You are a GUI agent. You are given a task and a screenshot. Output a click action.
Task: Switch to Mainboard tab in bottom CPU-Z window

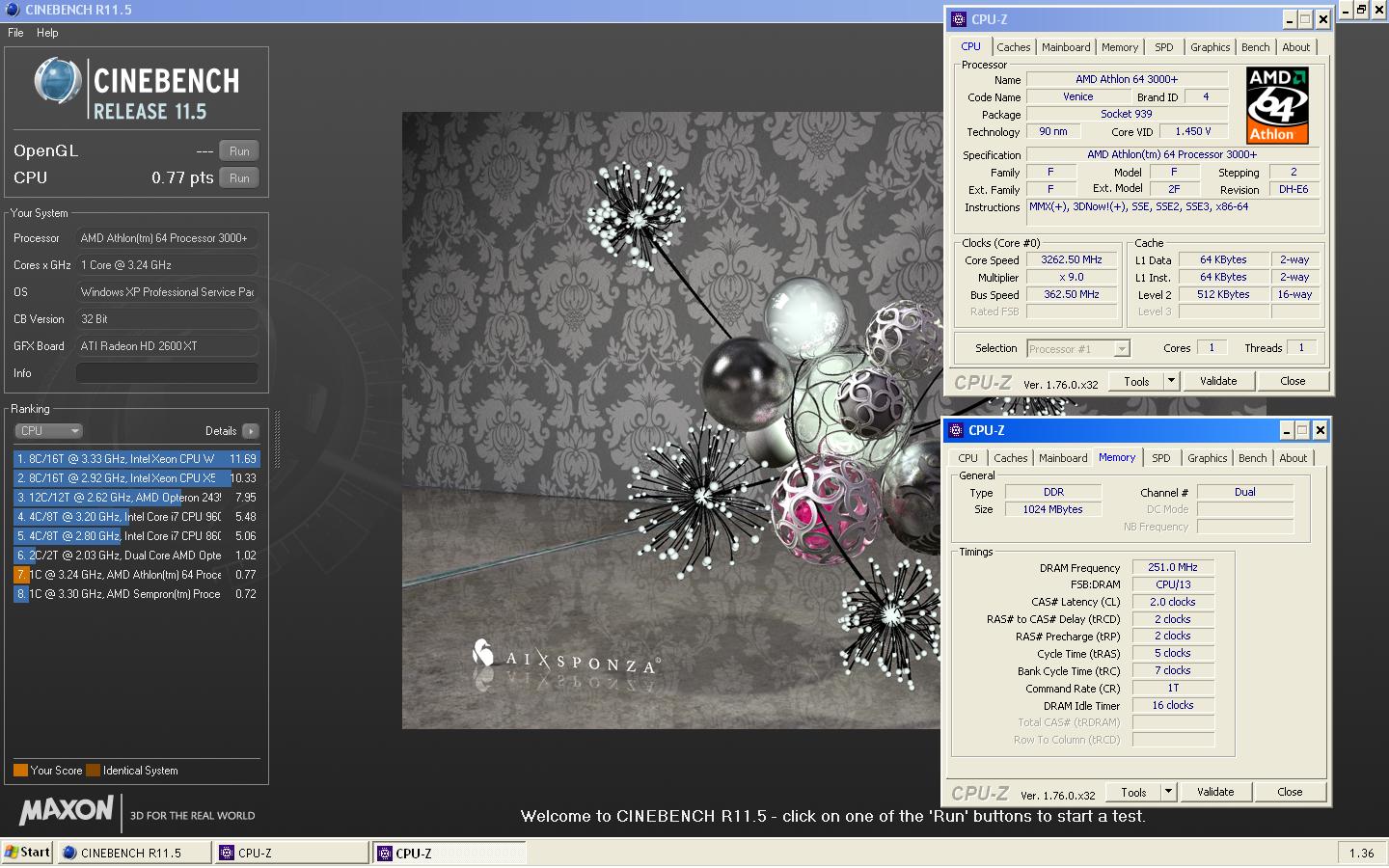[x=1063, y=458]
